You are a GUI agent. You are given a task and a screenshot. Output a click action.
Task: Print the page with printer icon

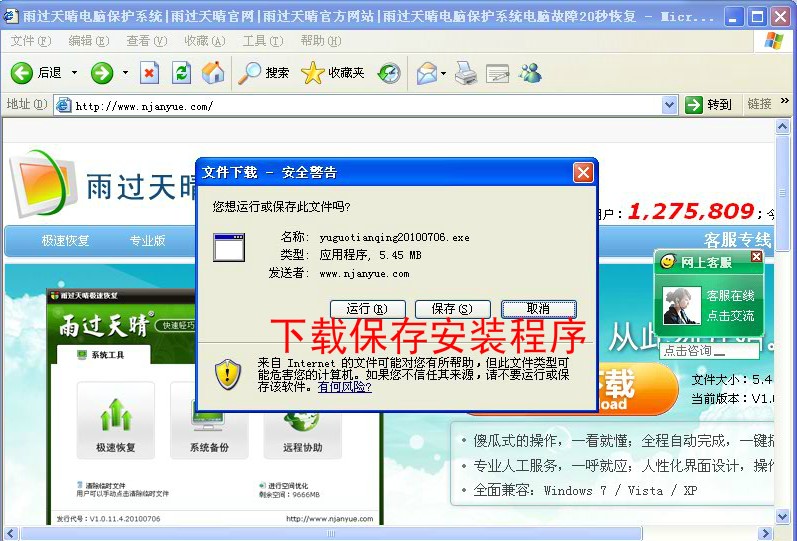[x=466, y=73]
